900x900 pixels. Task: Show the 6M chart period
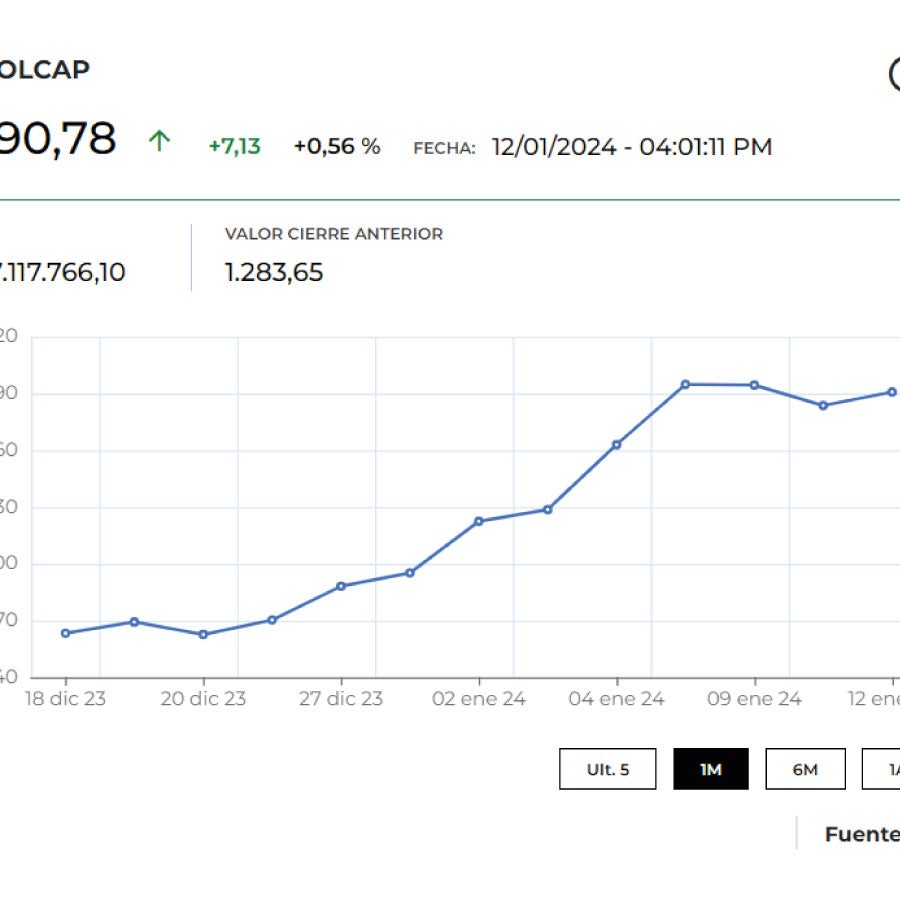pos(805,769)
